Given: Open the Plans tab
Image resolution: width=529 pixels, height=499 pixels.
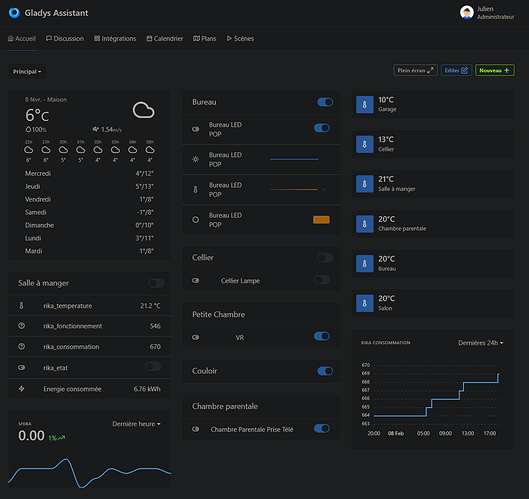Looking at the screenshot, I should tap(204, 38).
